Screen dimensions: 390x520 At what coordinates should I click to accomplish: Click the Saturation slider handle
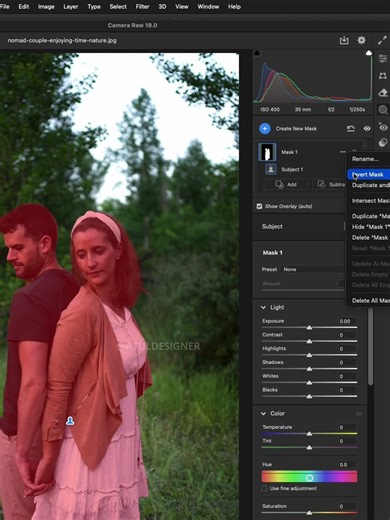click(x=309, y=513)
